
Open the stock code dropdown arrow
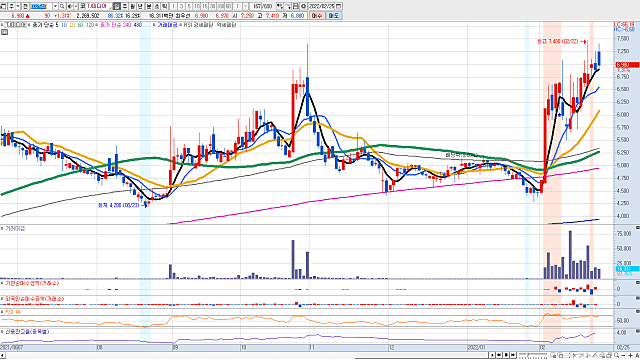pos(55,7)
